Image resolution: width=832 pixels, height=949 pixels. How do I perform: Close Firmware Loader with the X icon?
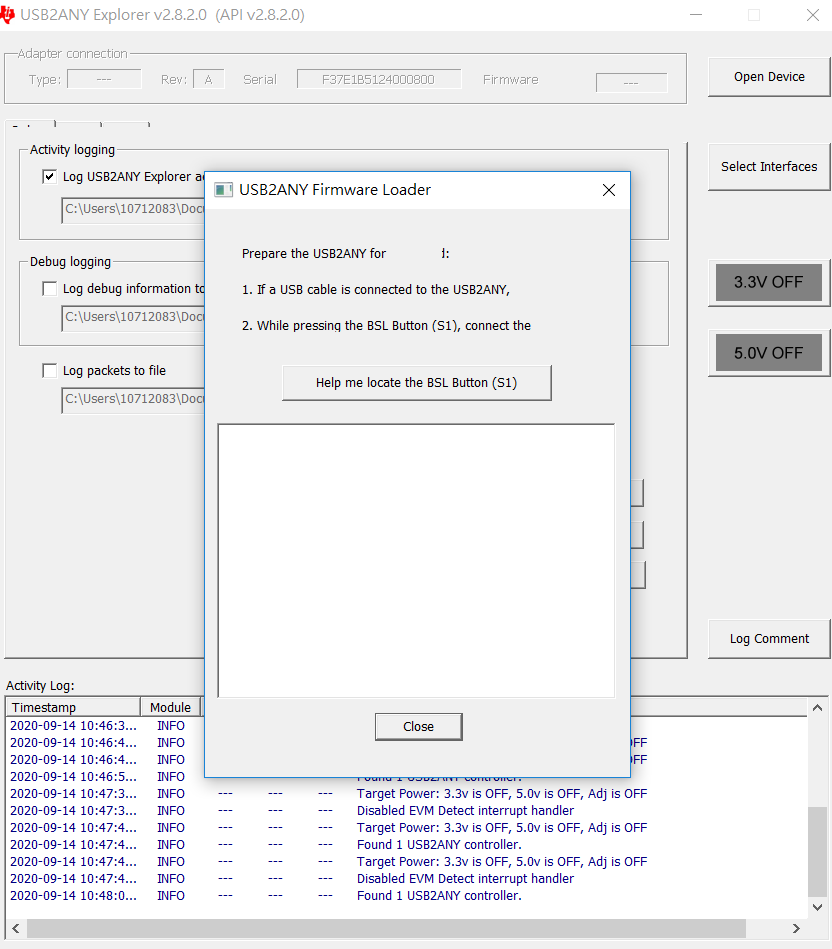(609, 190)
